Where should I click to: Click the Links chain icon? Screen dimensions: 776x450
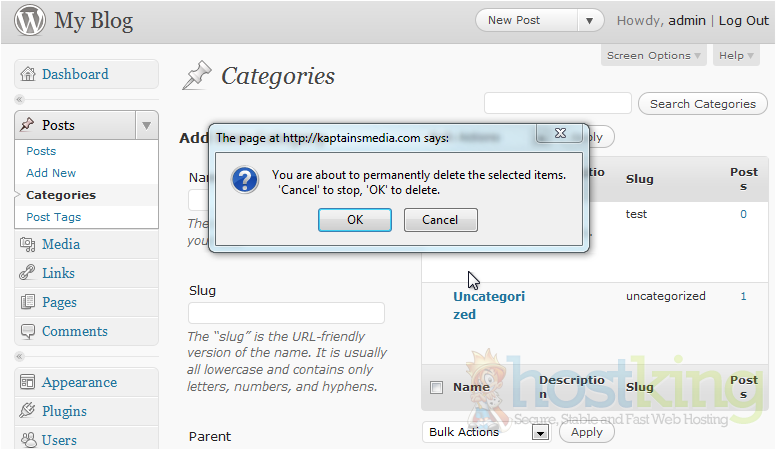pyautogui.click(x=27, y=274)
